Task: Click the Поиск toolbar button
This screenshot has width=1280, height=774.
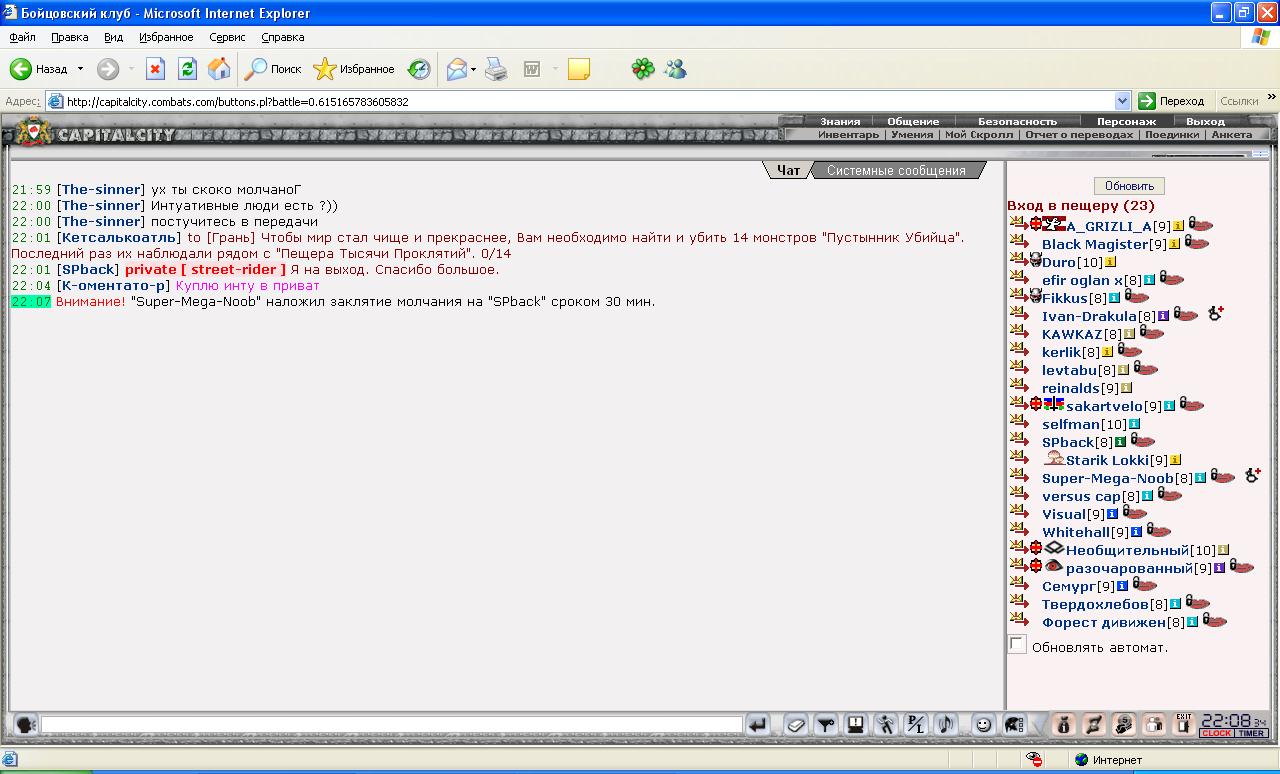Action: tap(274, 69)
